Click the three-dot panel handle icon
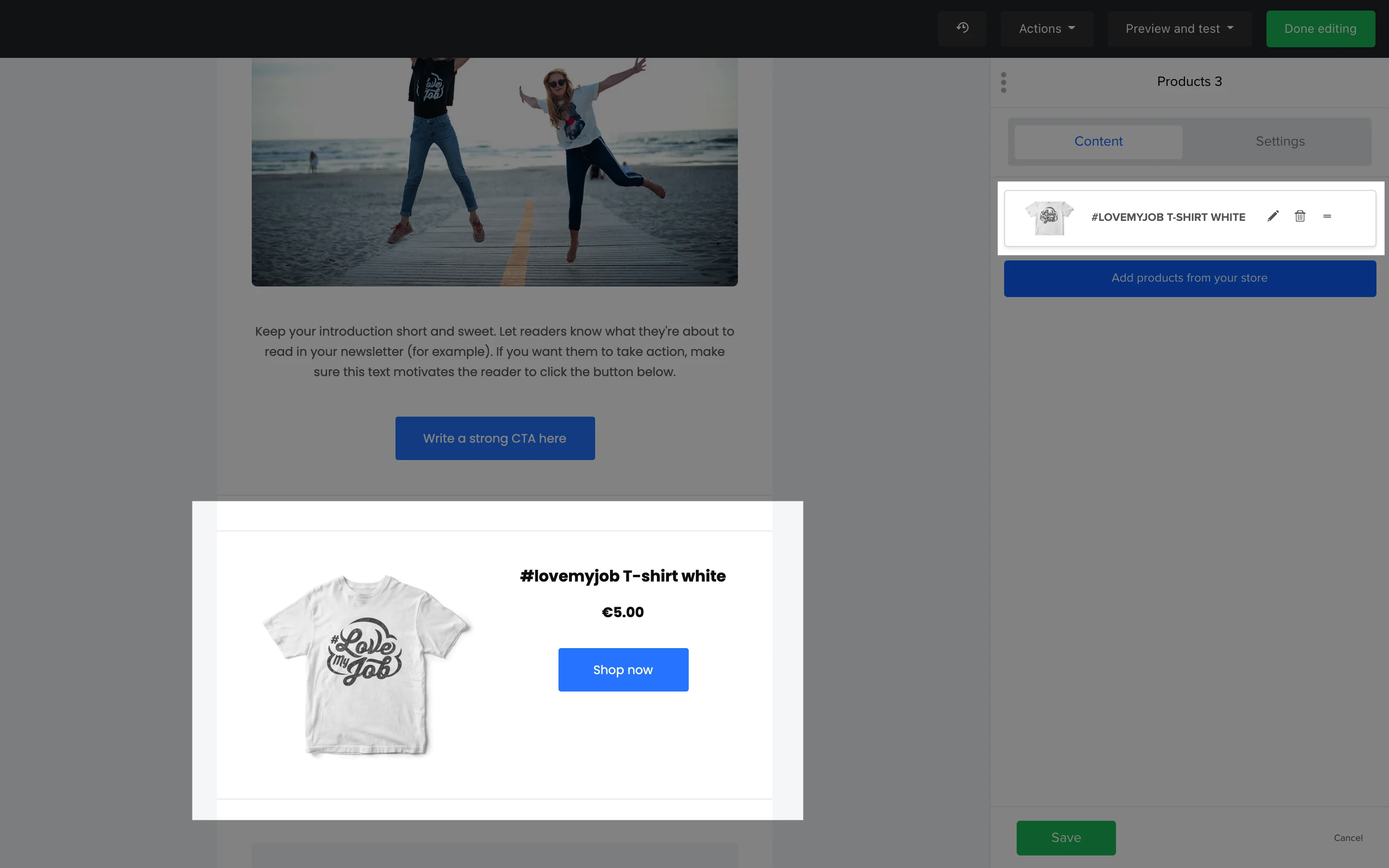 [x=1003, y=82]
